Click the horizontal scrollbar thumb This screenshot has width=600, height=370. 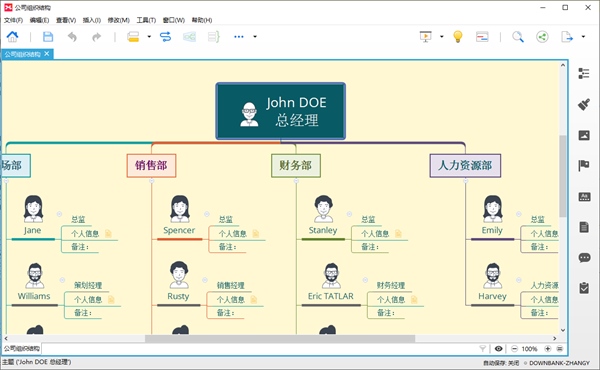(280, 338)
